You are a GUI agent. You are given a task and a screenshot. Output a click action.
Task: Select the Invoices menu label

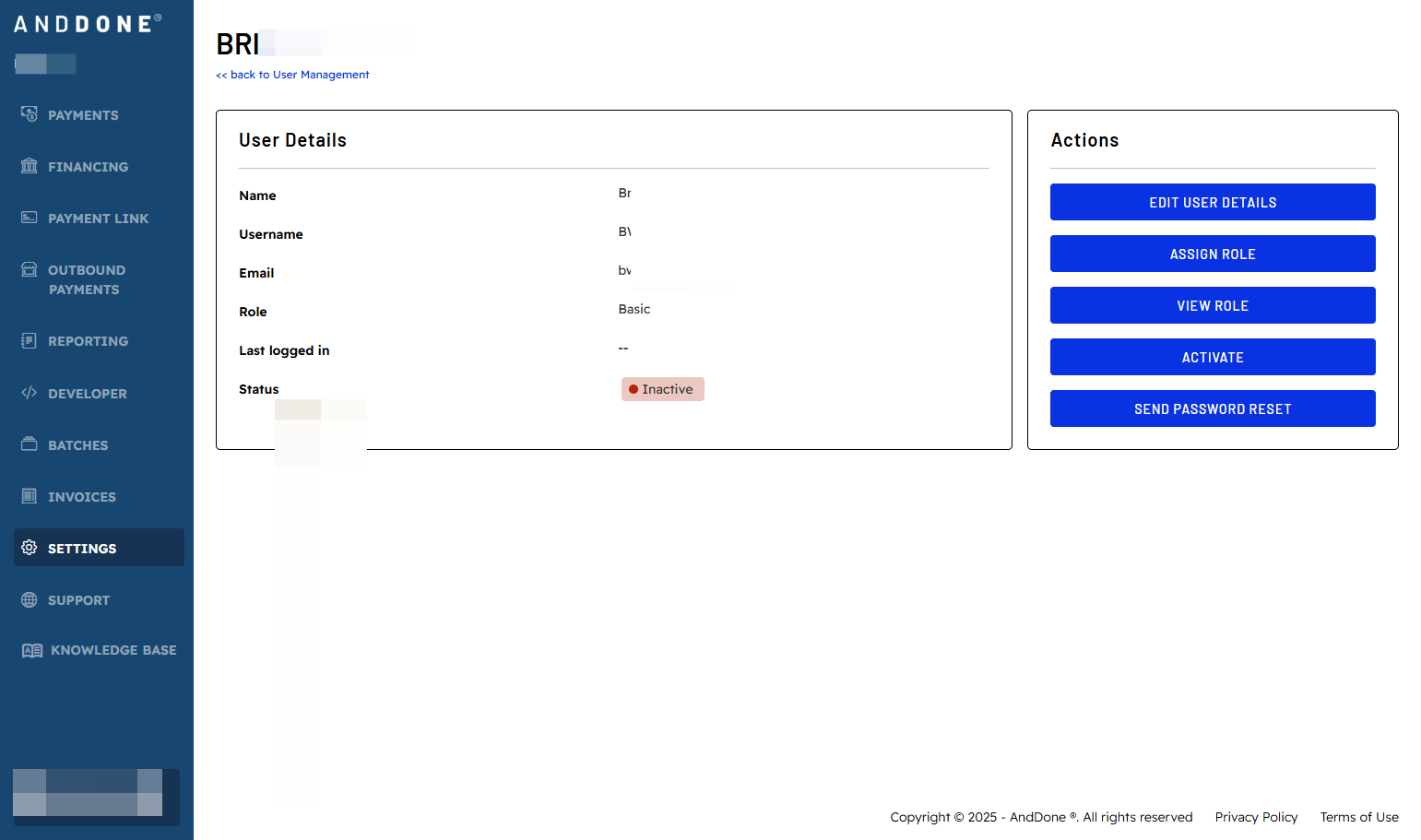coord(82,497)
